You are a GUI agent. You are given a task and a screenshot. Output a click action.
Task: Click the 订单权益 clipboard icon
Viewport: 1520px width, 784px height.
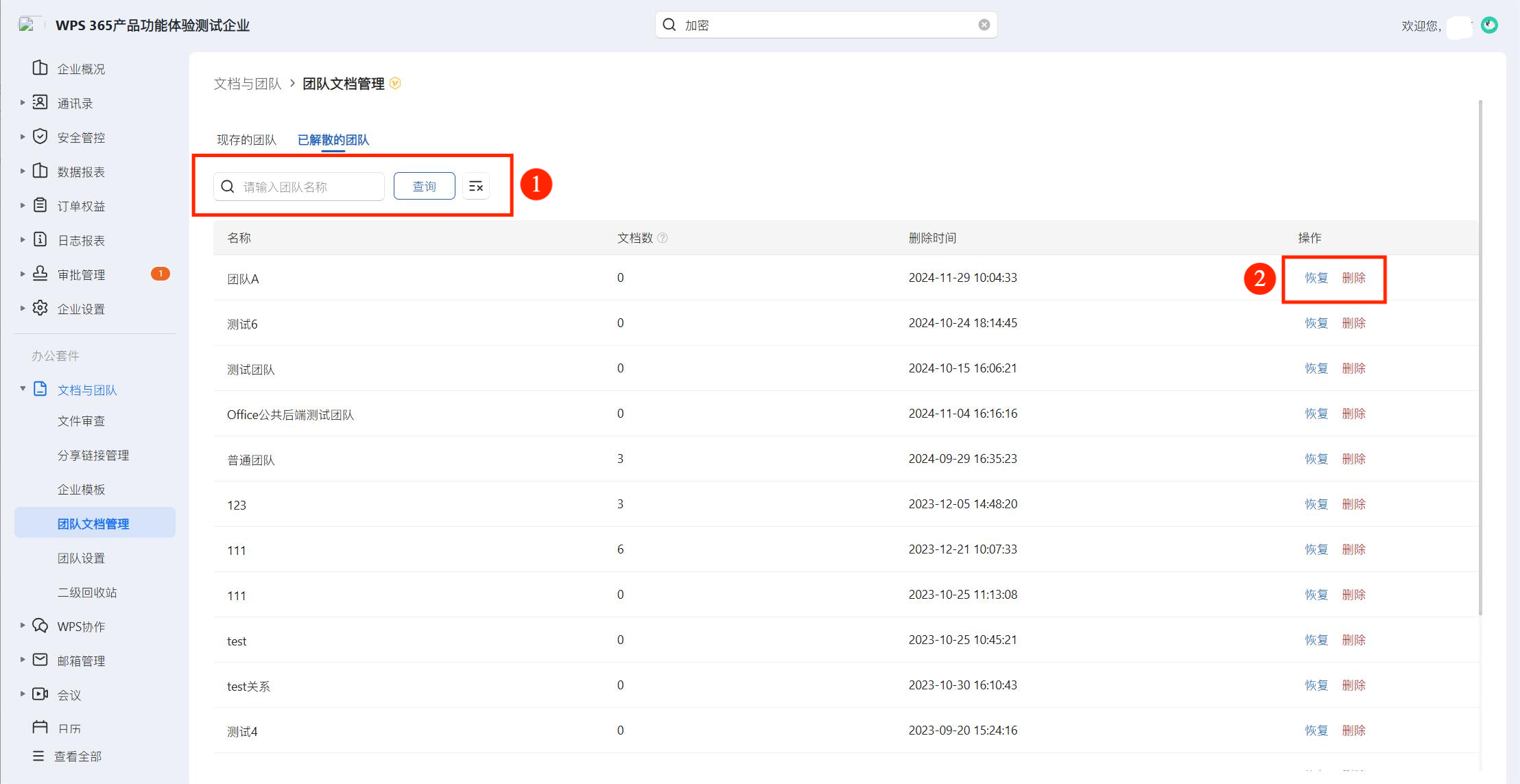pyautogui.click(x=40, y=205)
